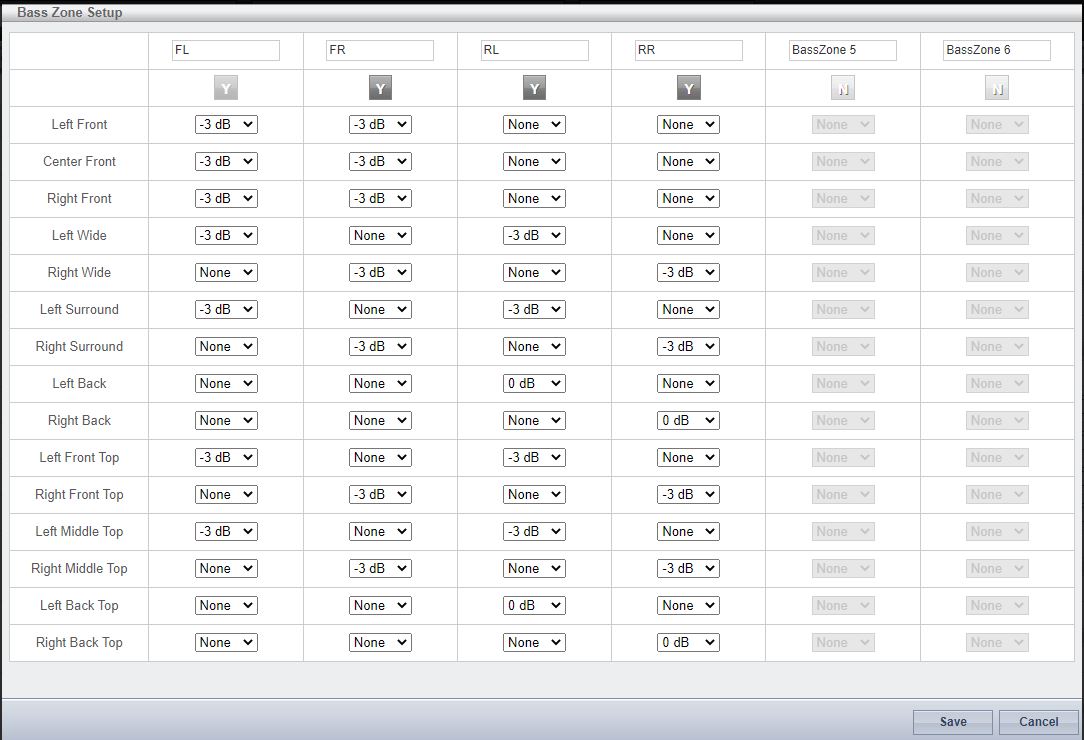This screenshot has width=1084, height=740.
Task: Save the bass zone setup
Action: [x=952, y=722]
